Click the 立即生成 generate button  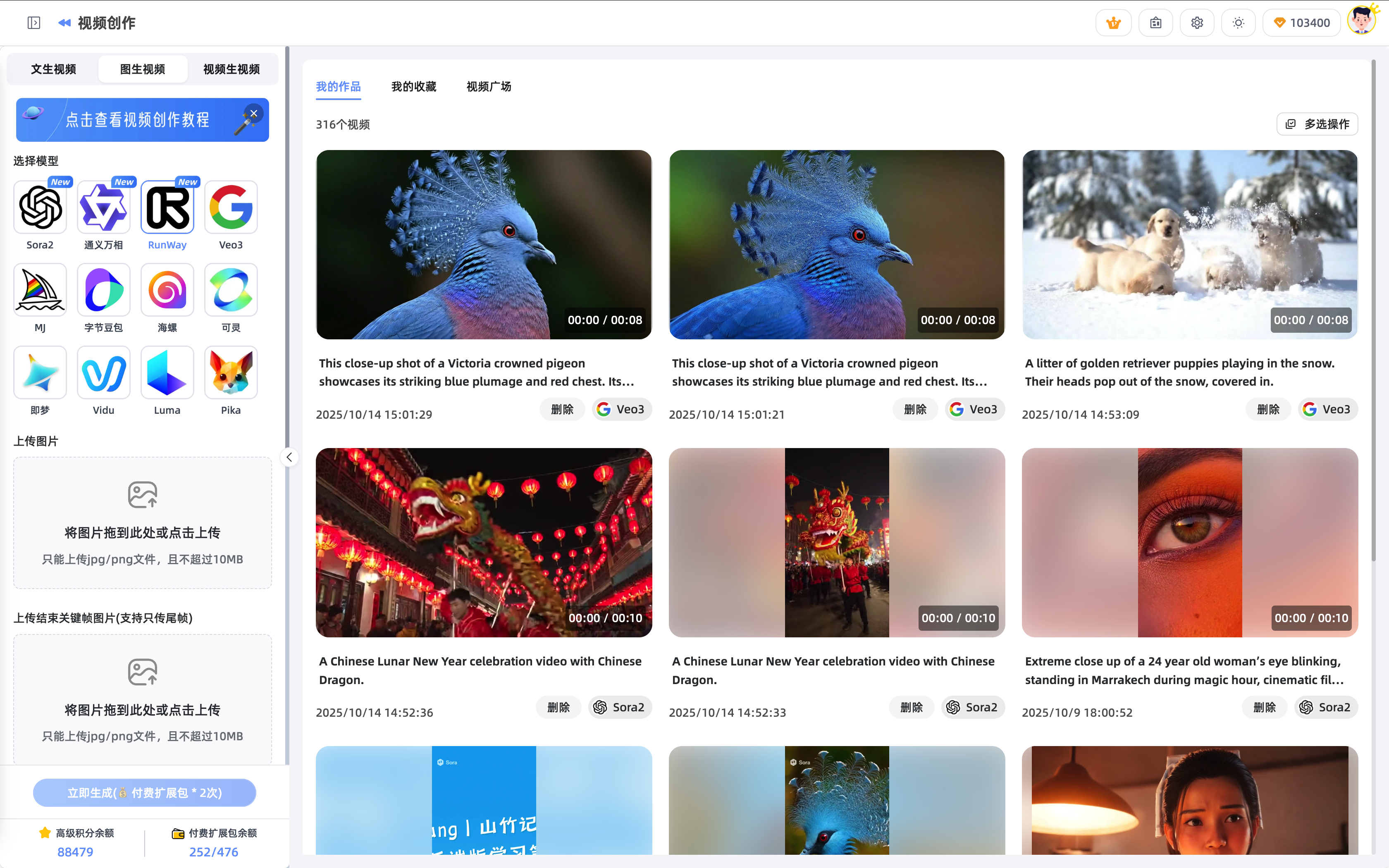pos(145,793)
